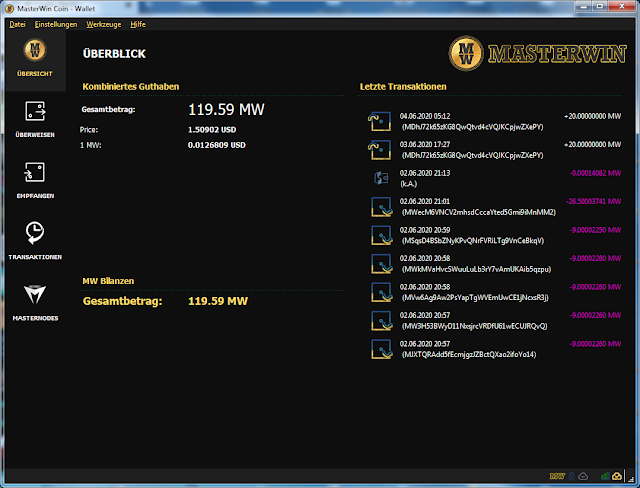Viewport: 640px width, 488px height.
Task: Open the Überweisen send page
Action: click(35, 118)
